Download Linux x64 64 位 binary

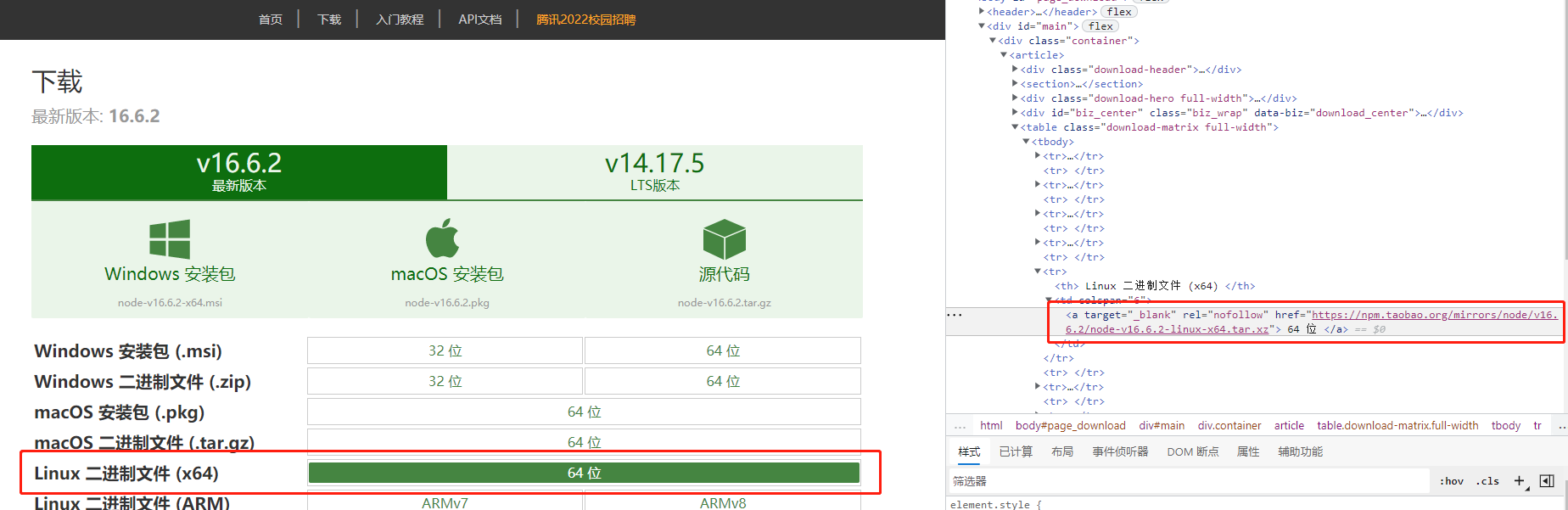584,473
